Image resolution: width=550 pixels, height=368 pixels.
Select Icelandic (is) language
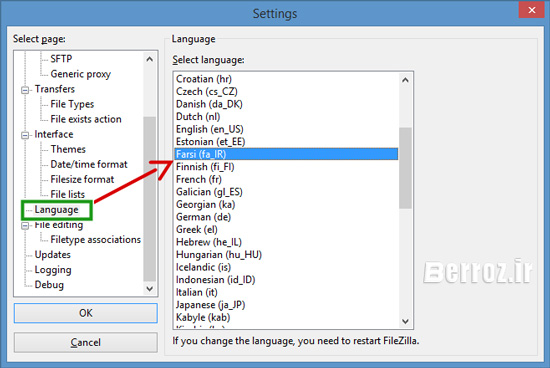[x=286, y=267]
